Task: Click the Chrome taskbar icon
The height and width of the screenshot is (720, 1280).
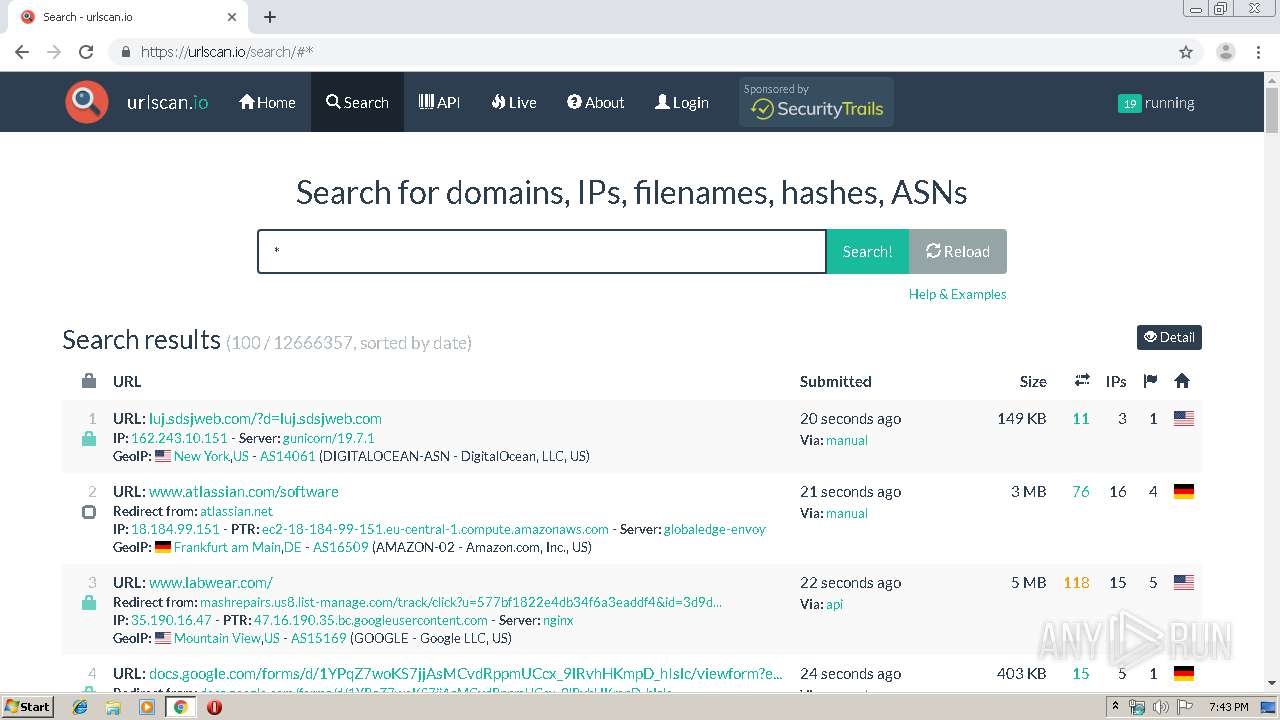Action: pos(181,707)
